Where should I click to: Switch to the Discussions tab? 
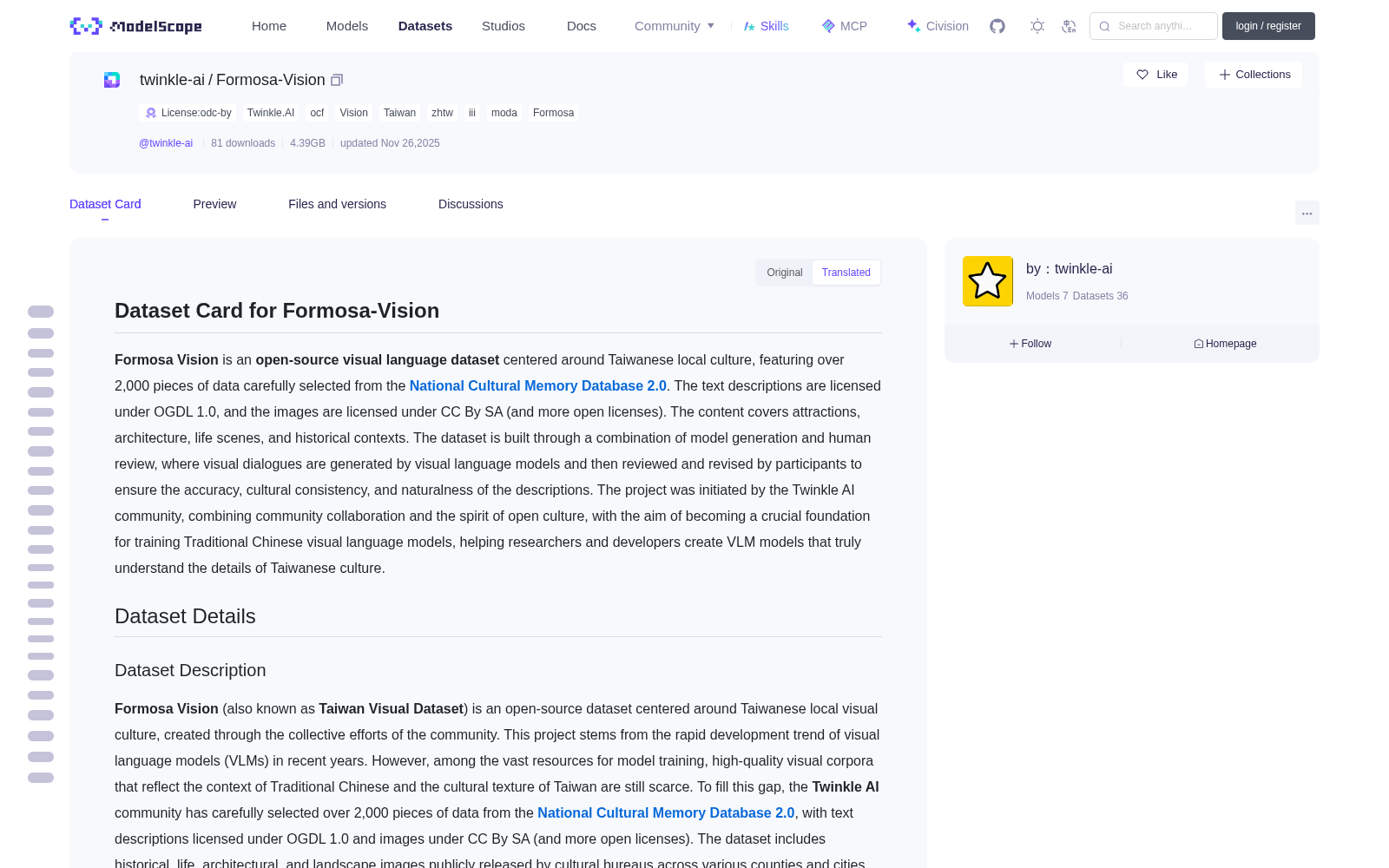coord(471,204)
